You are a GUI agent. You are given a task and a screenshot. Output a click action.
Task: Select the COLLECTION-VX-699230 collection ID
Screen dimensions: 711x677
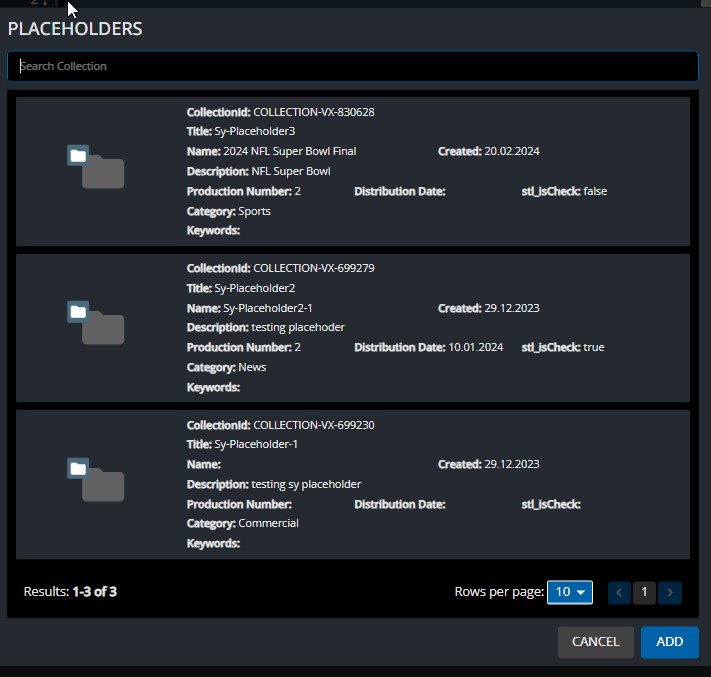(x=313, y=425)
